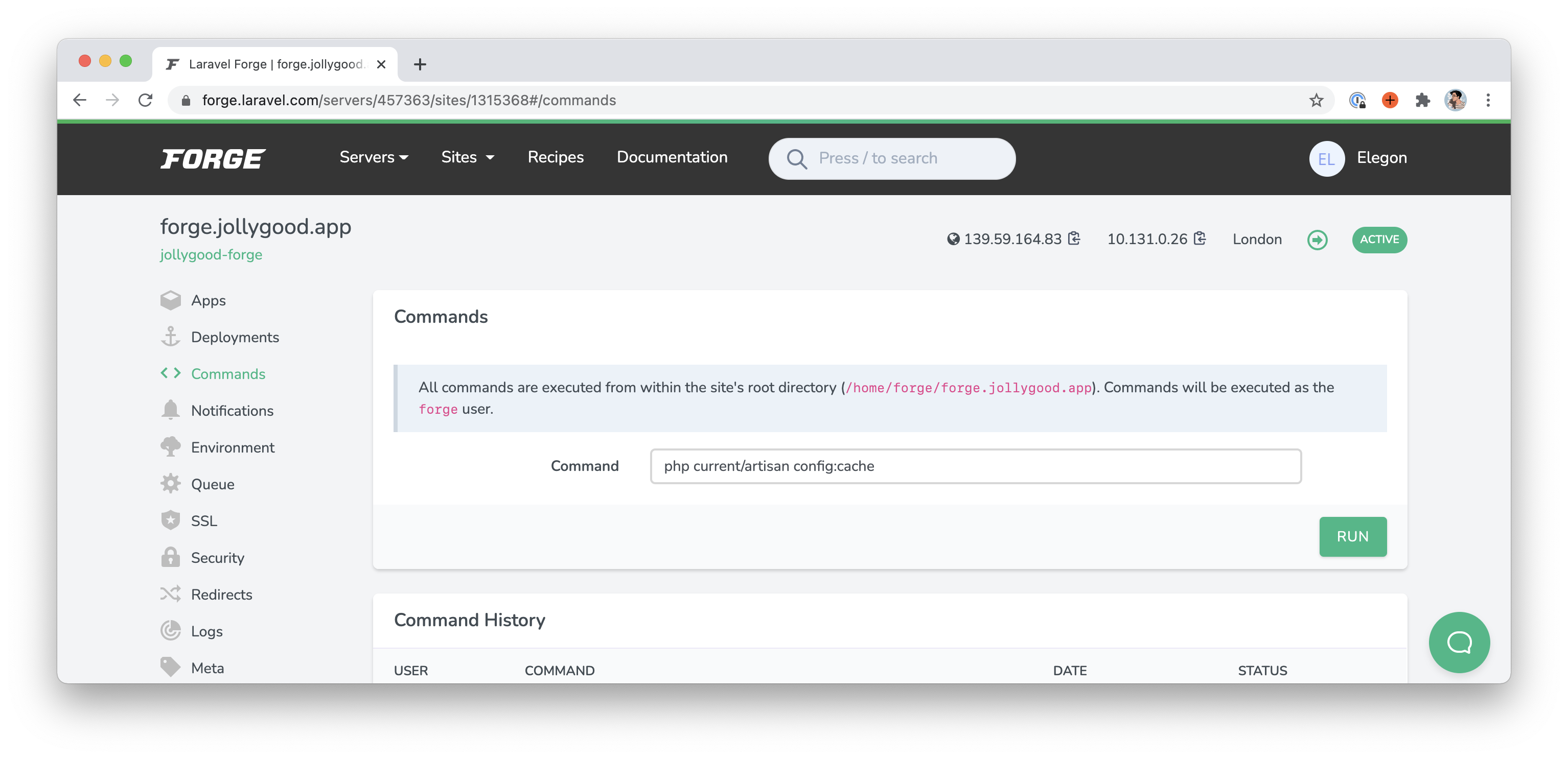
Task: Expand the Sites dropdown menu
Action: coord(468,157)
